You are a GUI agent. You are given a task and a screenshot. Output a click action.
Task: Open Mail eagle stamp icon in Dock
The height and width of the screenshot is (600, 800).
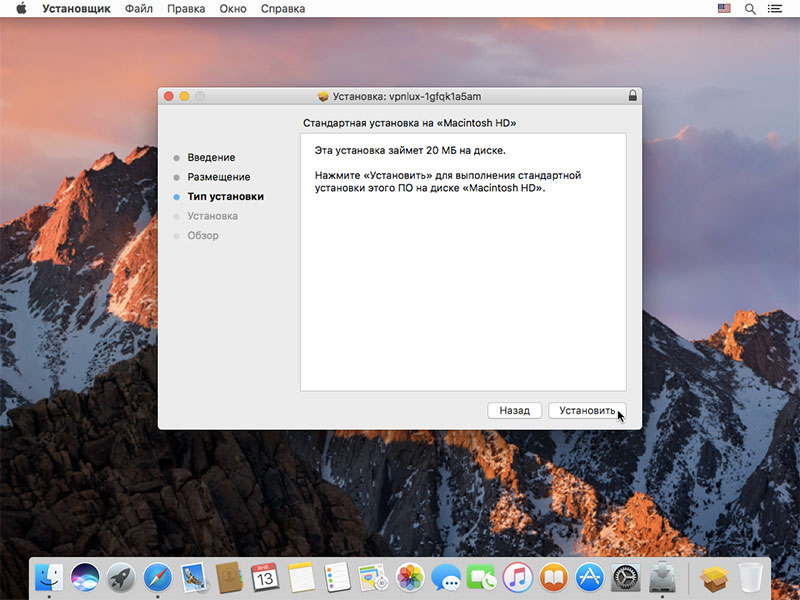(x=194, y=578)
